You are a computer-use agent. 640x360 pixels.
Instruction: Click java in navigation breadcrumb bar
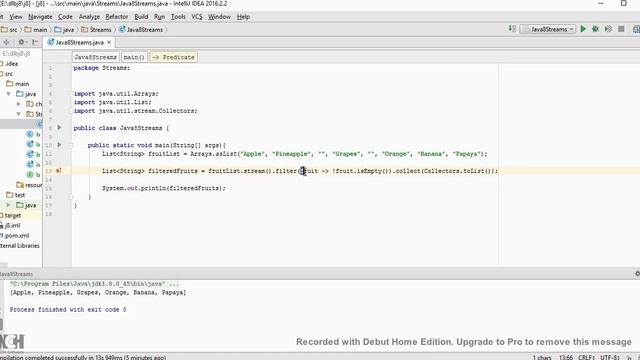64,30
